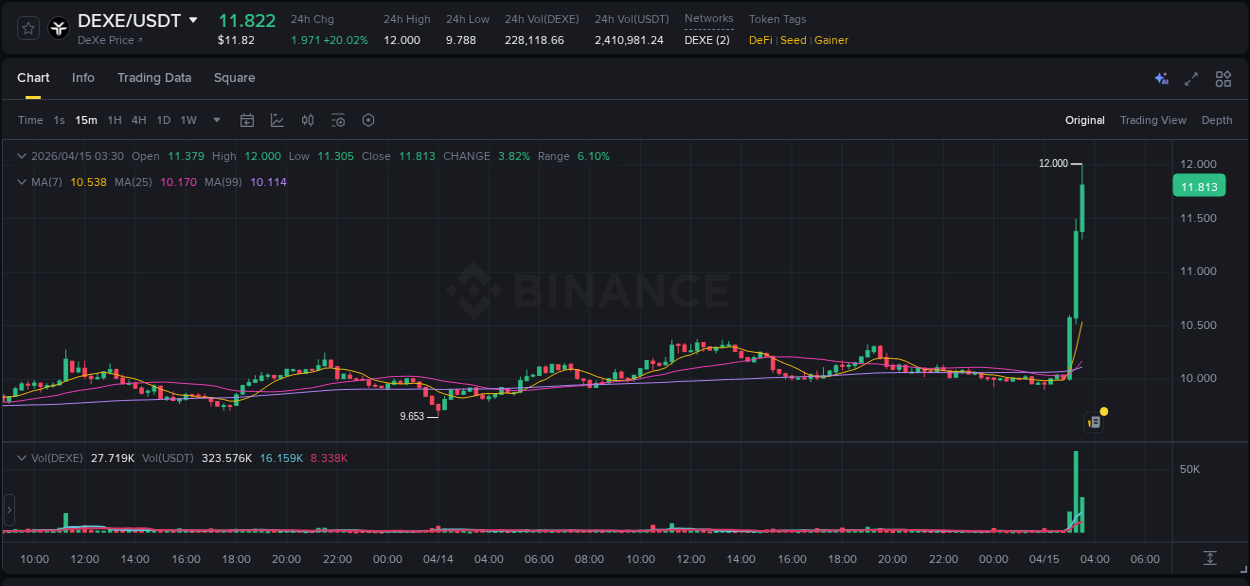The width and height of the screenshot is (1250, 586).
Task: Open the technical indicators icon
Action: click(x=338, y=120)
